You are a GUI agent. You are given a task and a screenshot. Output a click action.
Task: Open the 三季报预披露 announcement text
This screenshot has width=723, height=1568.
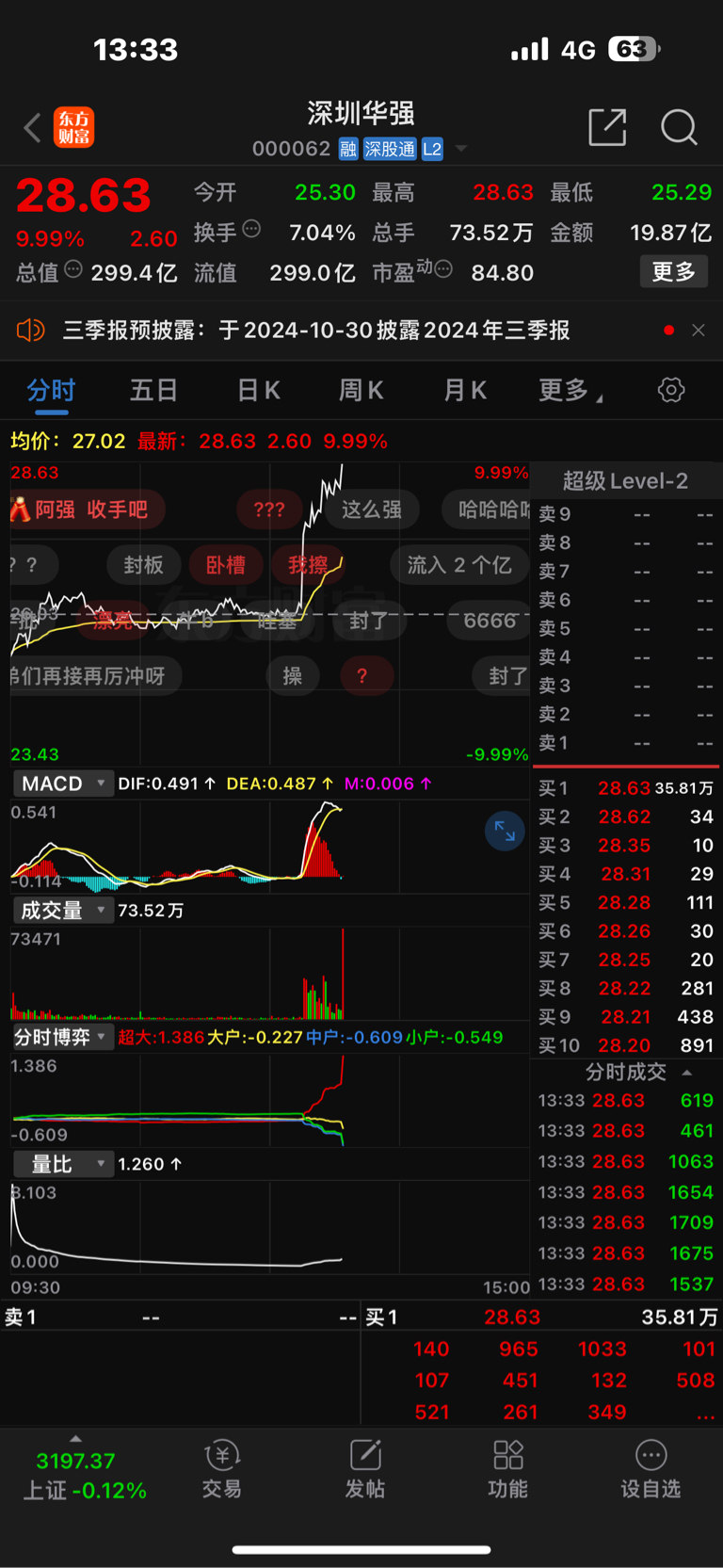316,331
